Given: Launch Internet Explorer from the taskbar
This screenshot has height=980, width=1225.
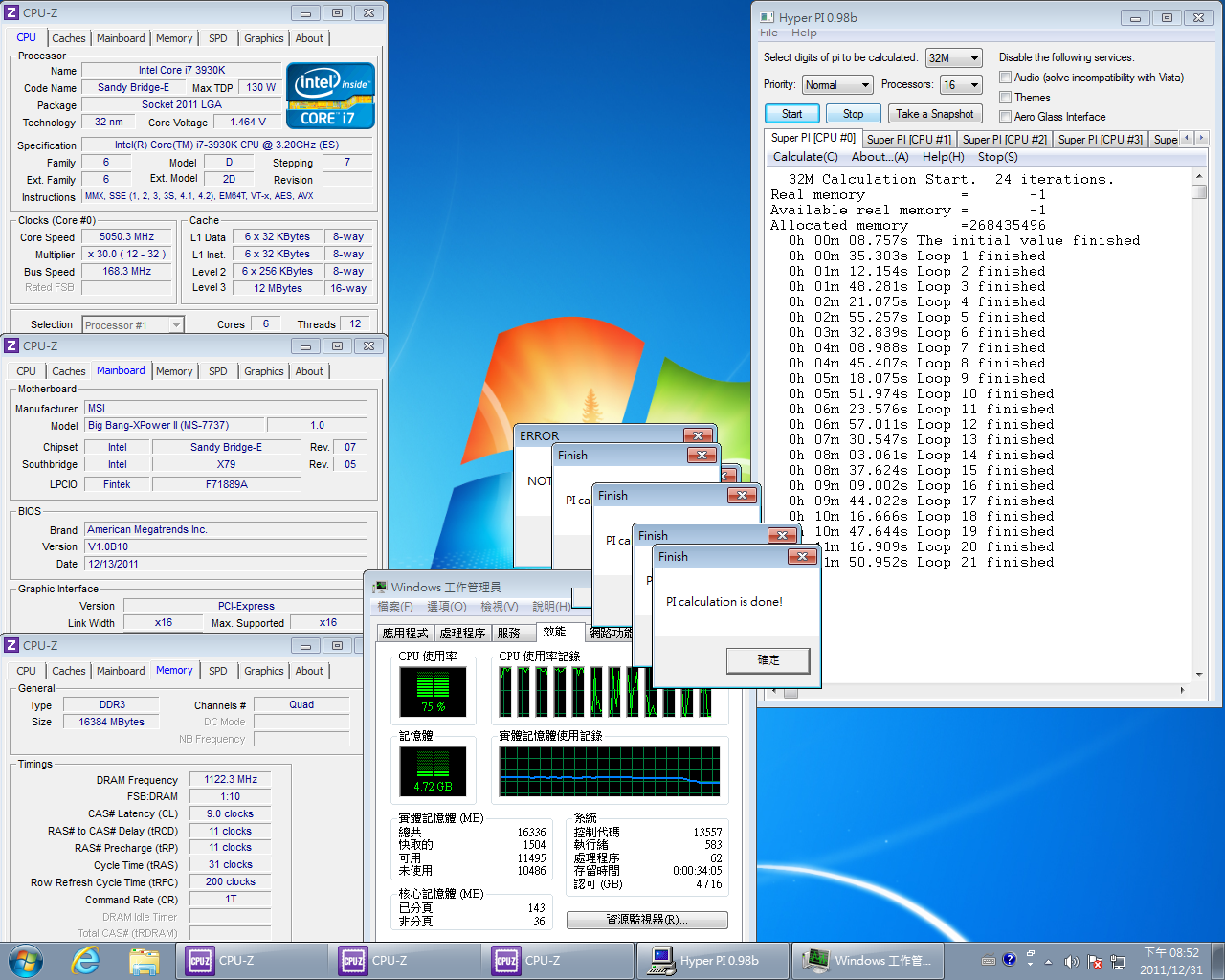Looking at the screenshot, I should (86, 960).
